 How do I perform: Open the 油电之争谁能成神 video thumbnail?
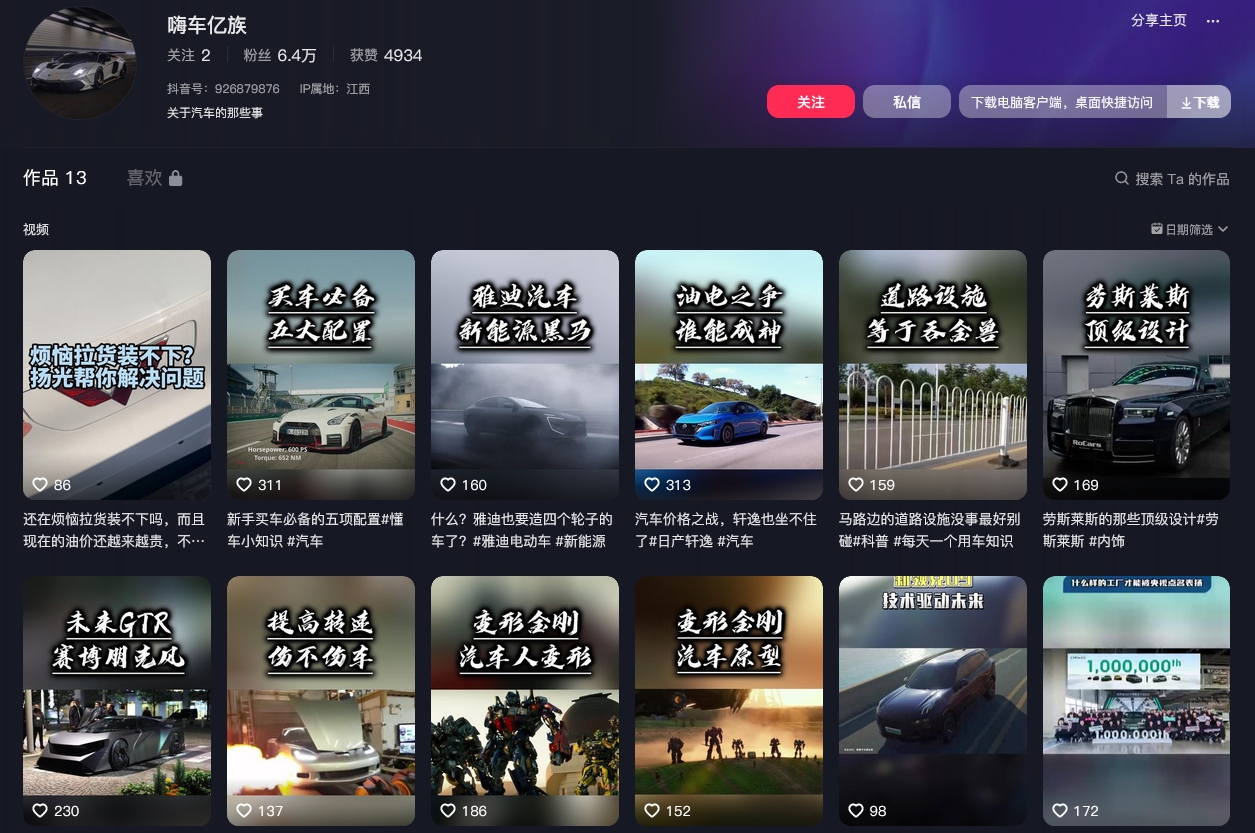point(729,375)
